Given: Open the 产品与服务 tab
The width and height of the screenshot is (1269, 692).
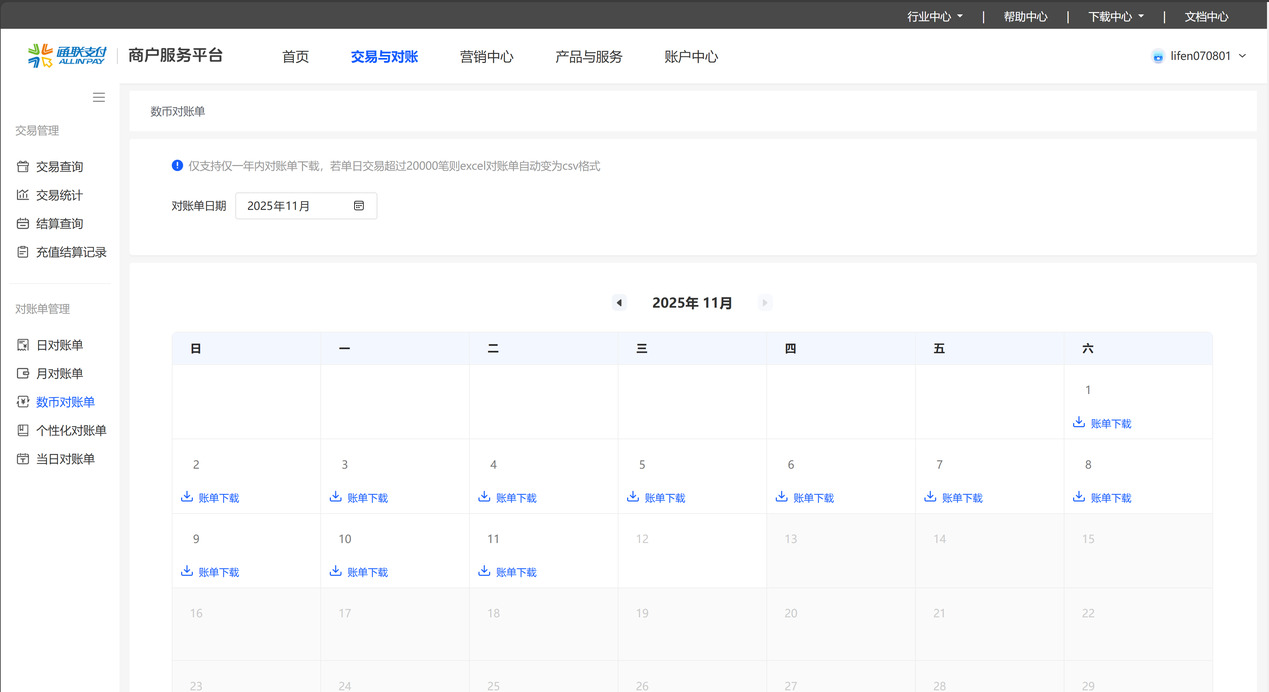Looking at the screenshot, I should pyautogui.click(x=589, y=57).
